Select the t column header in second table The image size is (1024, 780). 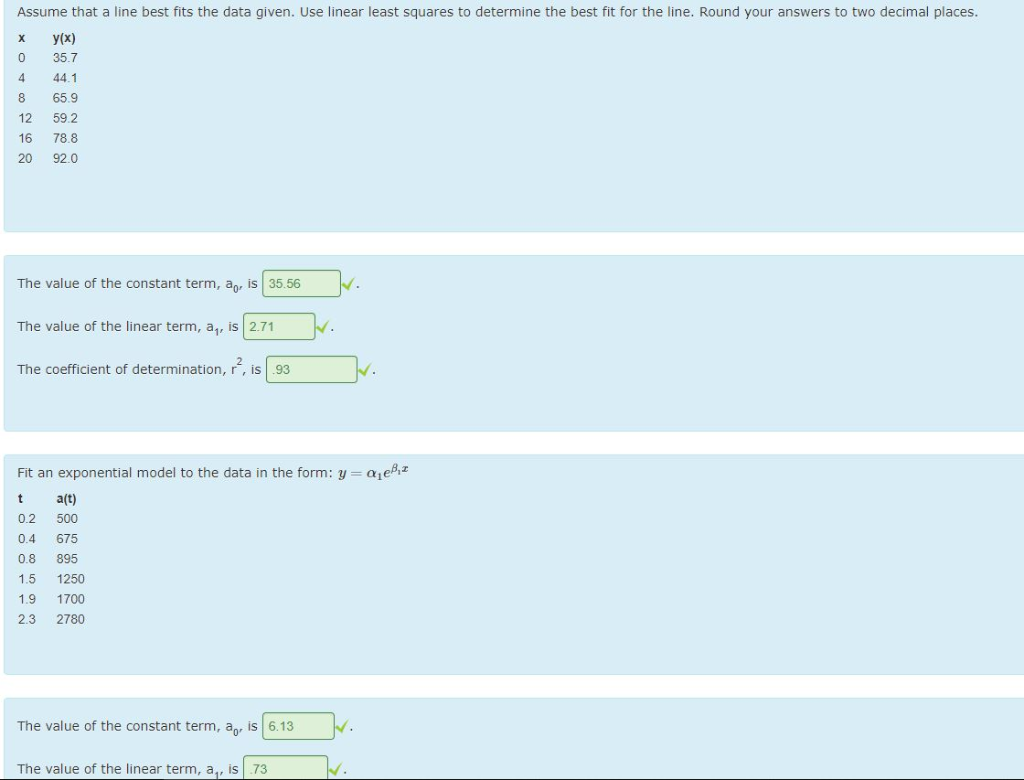tap(20, 498)
